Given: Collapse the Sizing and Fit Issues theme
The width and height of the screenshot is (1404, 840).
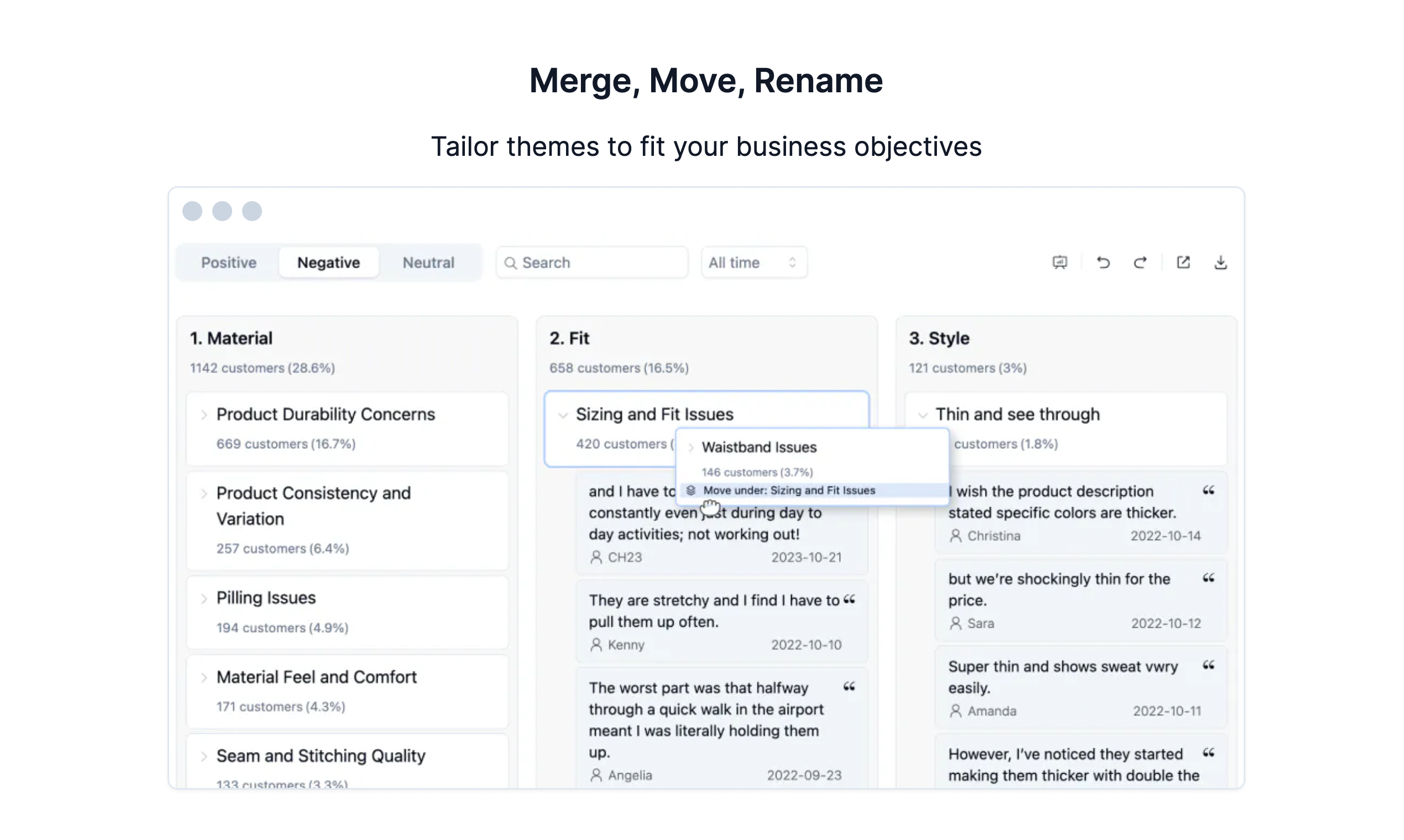Looking at the screenshot, I should (563, 415).
